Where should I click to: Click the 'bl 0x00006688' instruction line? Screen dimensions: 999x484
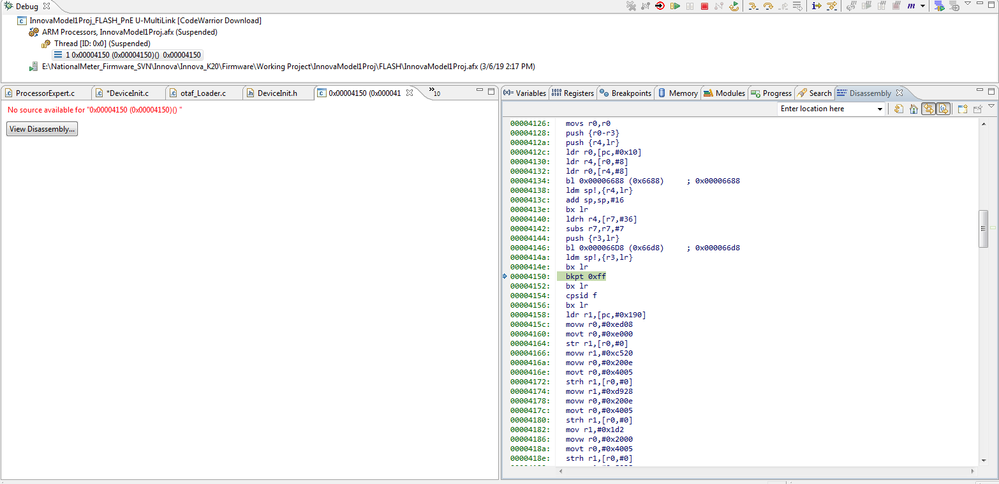[652, 181]
